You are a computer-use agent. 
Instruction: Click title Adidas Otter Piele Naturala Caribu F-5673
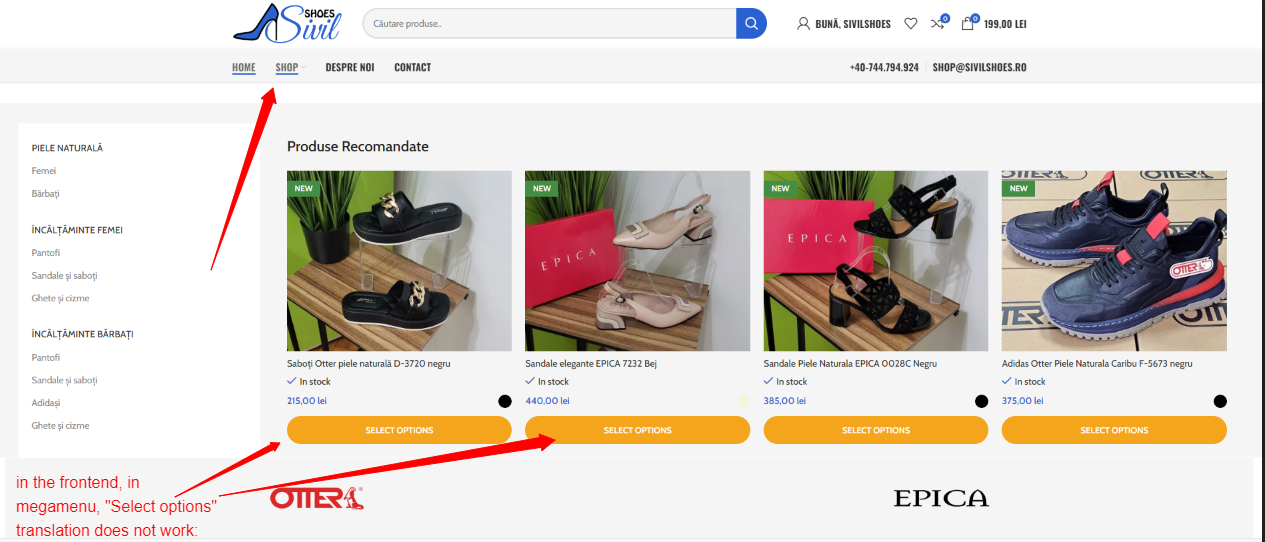(1097, 364)
